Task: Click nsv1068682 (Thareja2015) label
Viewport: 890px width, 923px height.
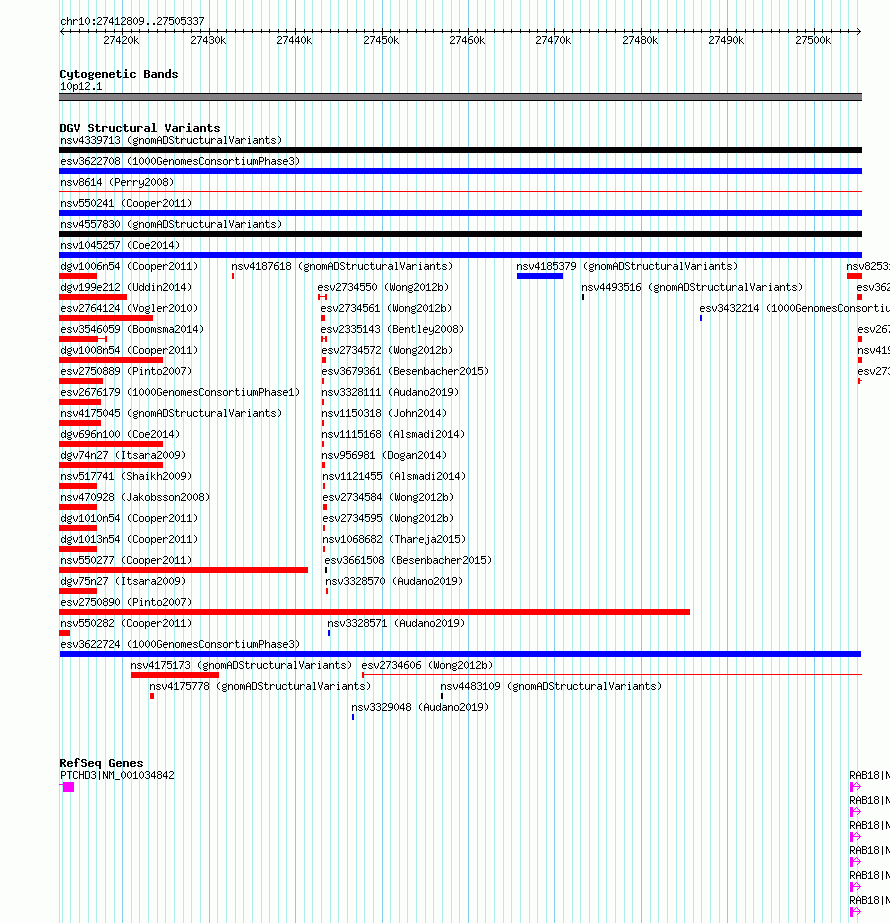Action: [394, 539]
